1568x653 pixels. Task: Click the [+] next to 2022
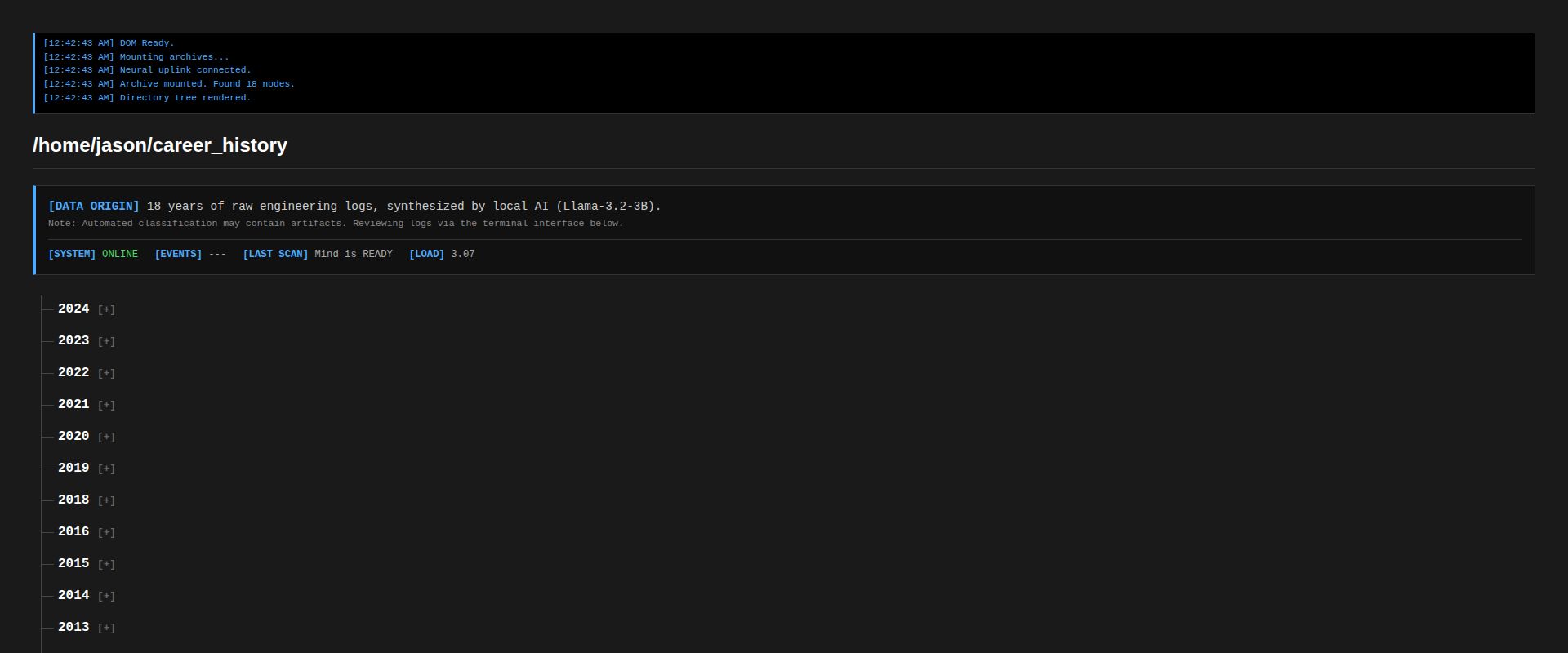coord(106,373)
